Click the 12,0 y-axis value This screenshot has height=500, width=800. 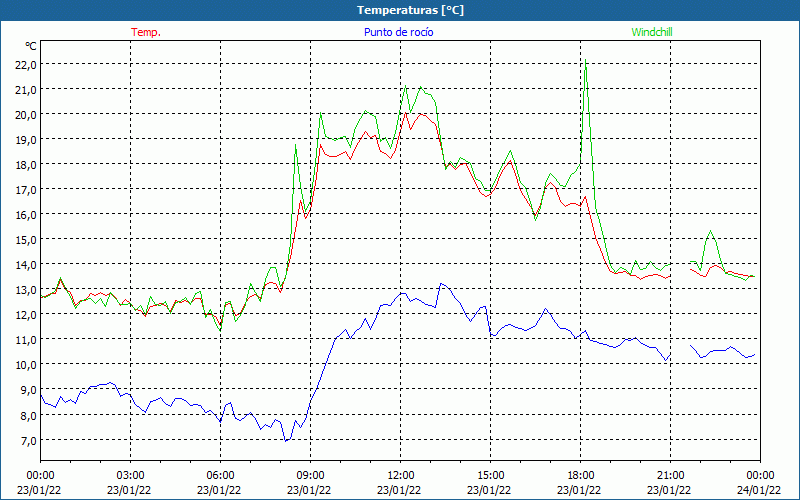[x=27, y=314]
